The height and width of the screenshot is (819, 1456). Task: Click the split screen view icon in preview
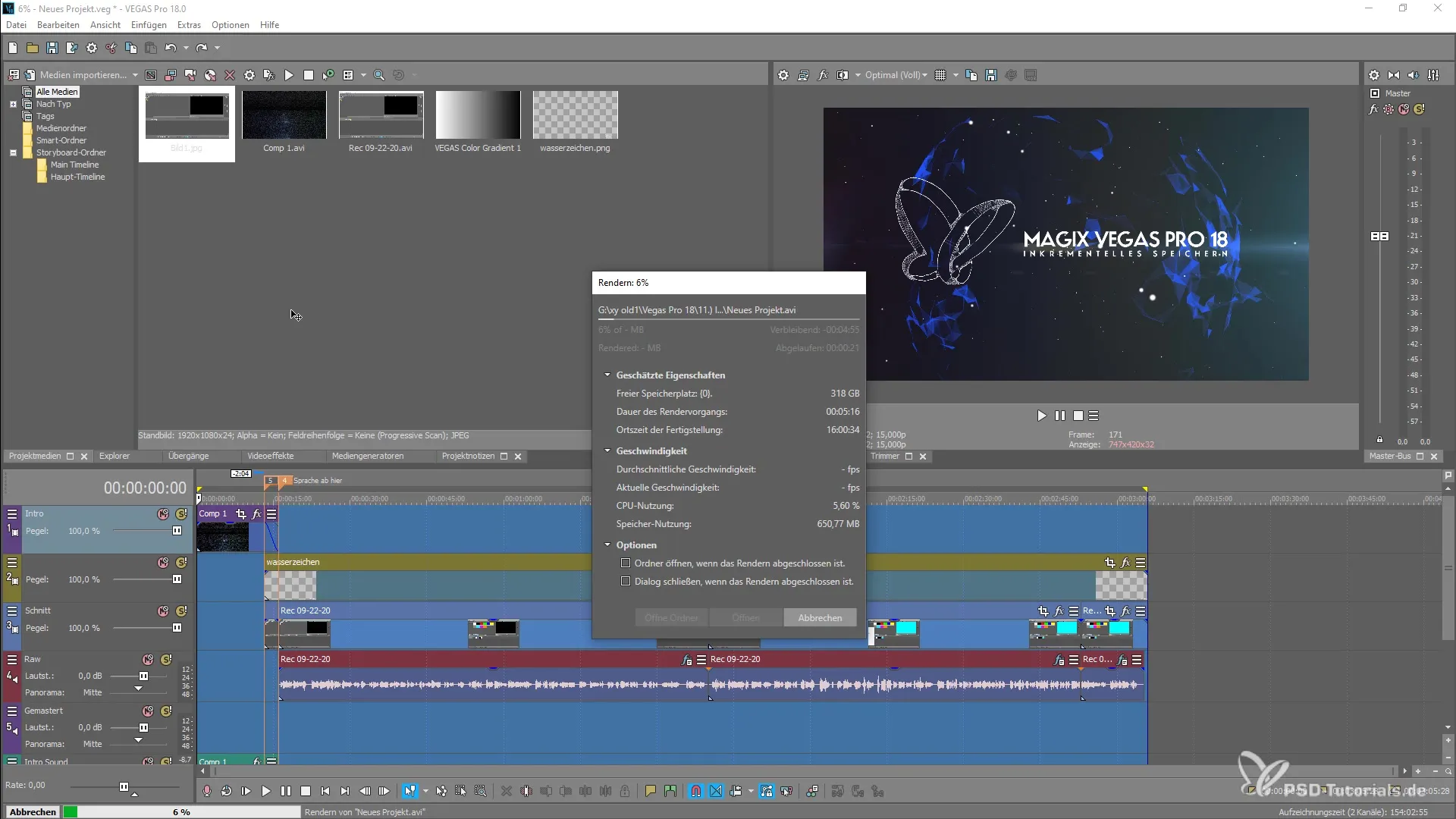pyautogui.click(x=843, y=75)
